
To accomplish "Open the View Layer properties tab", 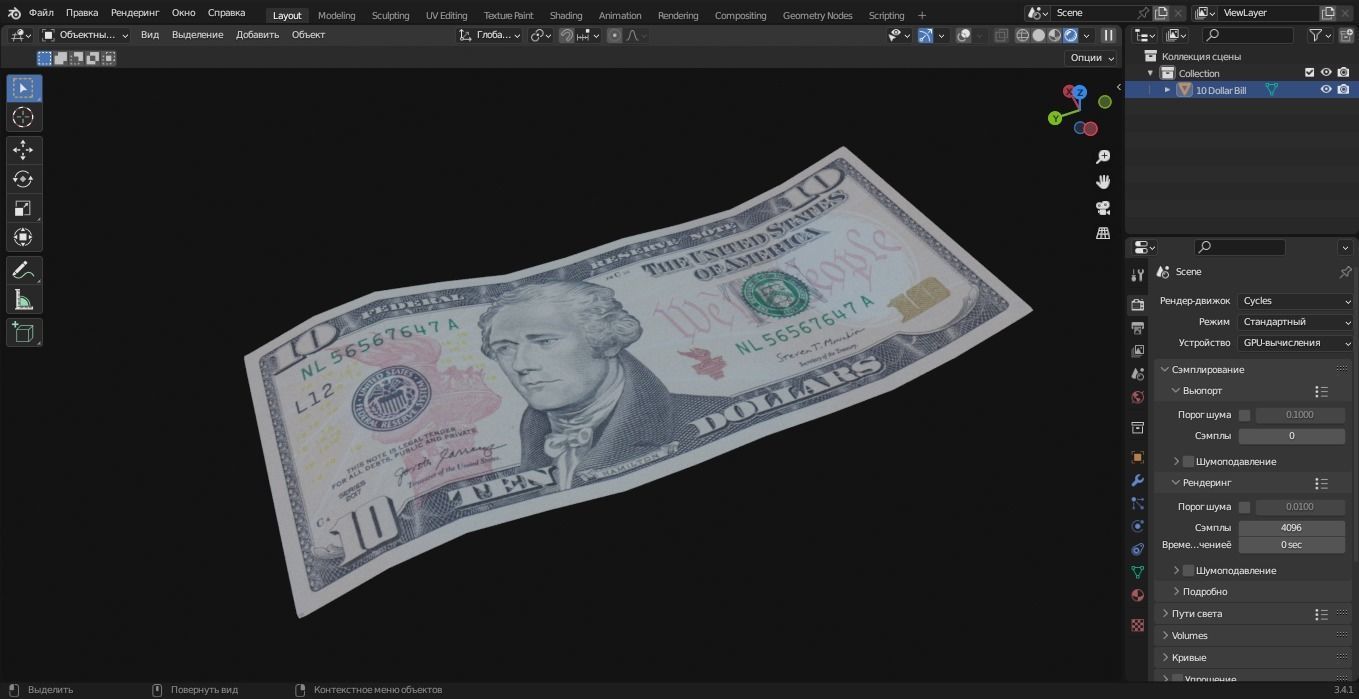I will click(1137, 351).
